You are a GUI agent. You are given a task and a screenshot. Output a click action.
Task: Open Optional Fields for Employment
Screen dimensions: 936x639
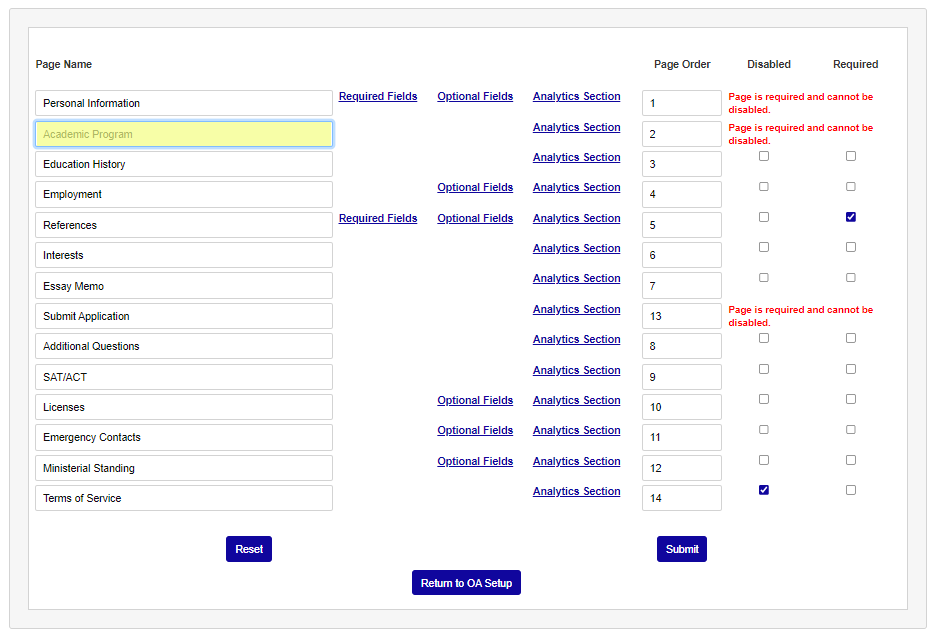click(x=475, y=187)
